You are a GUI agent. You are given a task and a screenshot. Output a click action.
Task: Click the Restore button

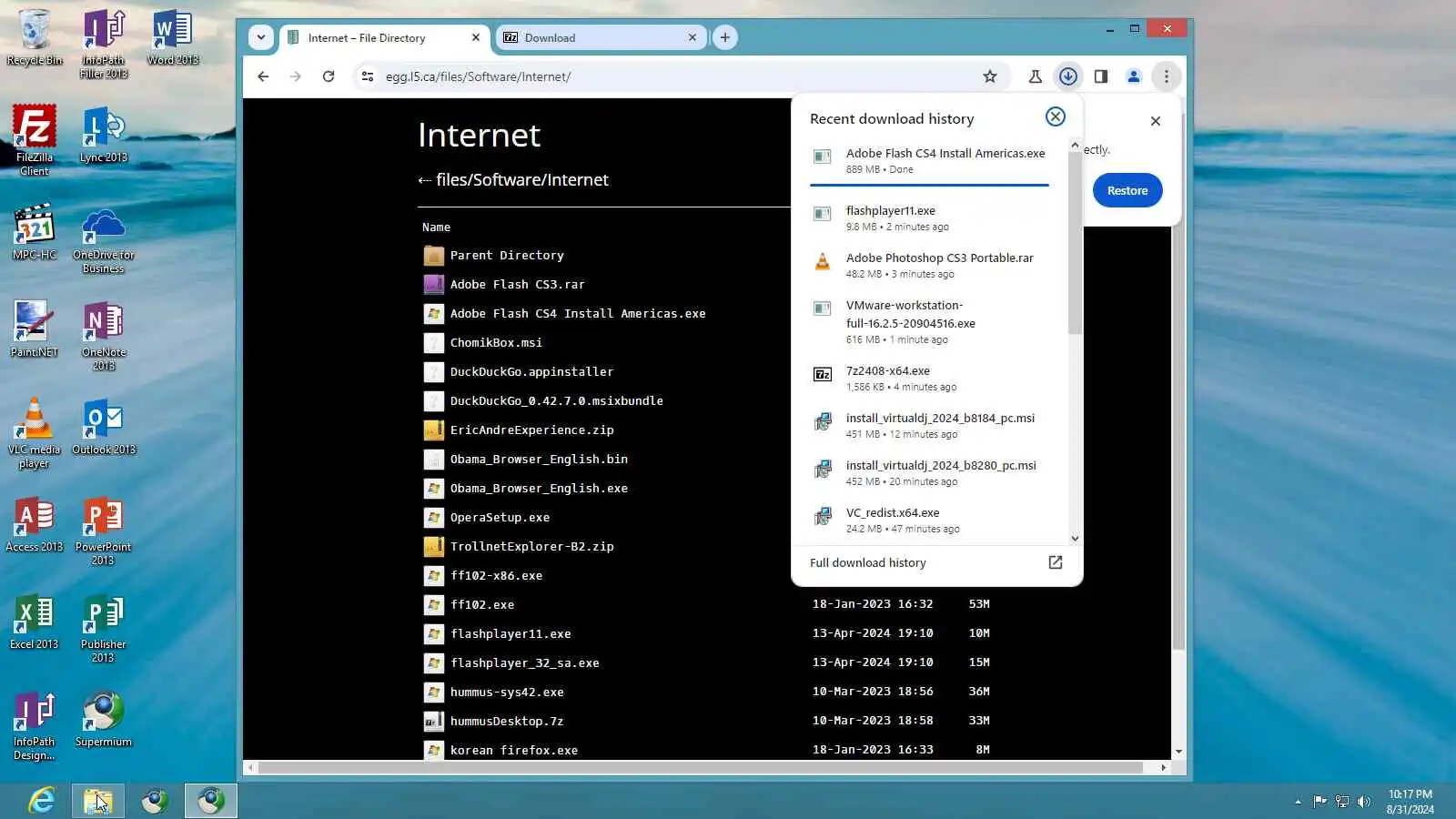pos(1127,190)
